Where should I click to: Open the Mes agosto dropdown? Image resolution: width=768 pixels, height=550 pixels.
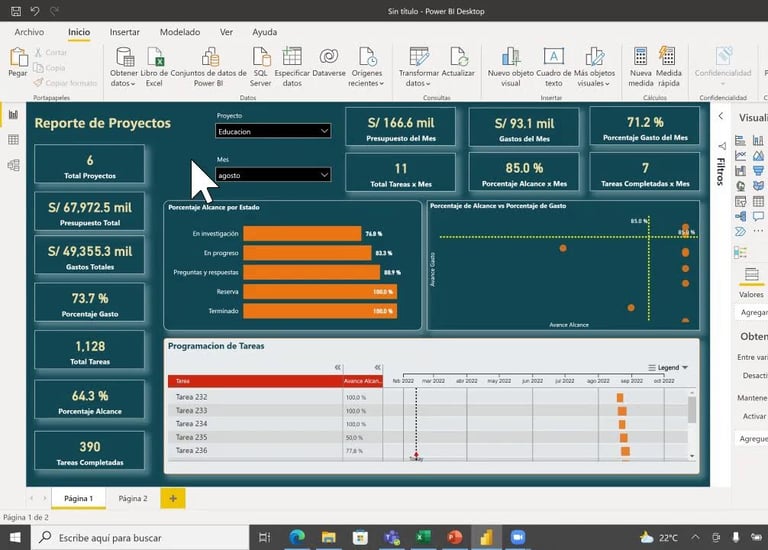(273, 175)
